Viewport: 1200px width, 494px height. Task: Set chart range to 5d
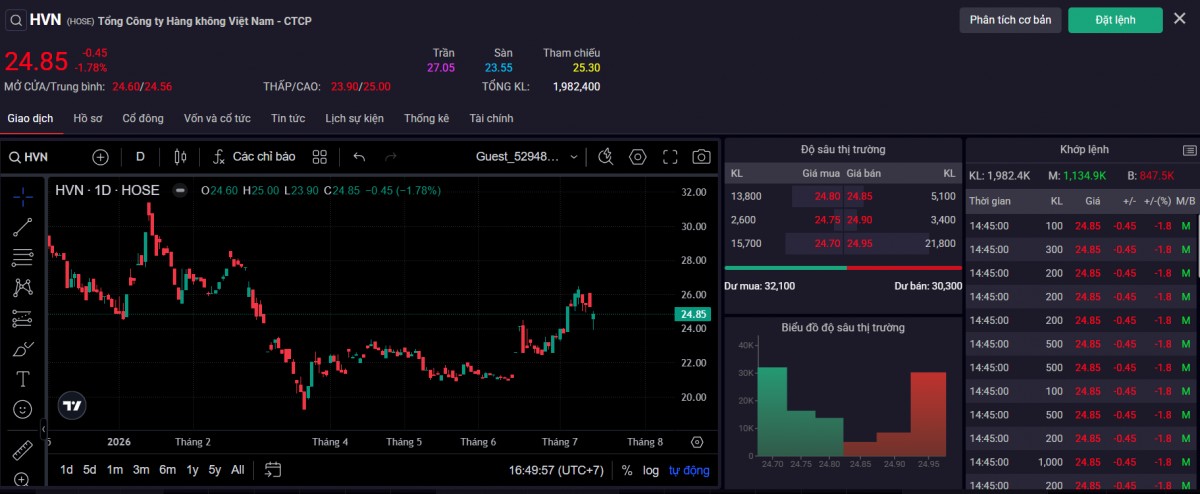click(90, 470)
